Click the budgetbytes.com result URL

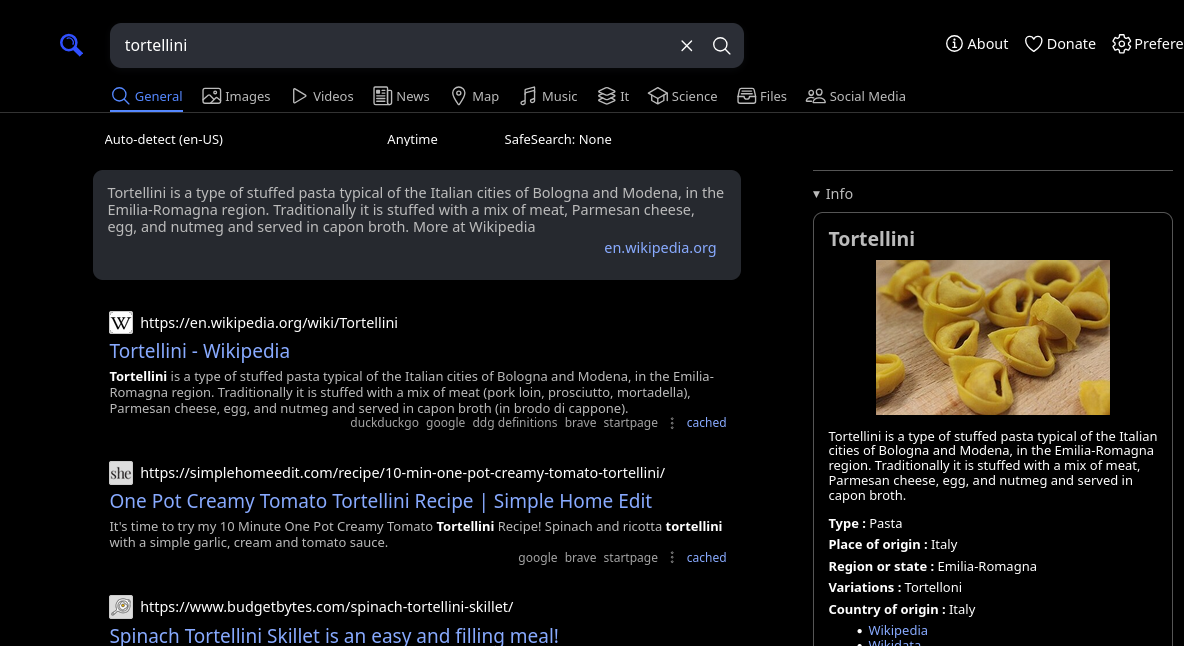pyautogui.click(x=327, y=607)
